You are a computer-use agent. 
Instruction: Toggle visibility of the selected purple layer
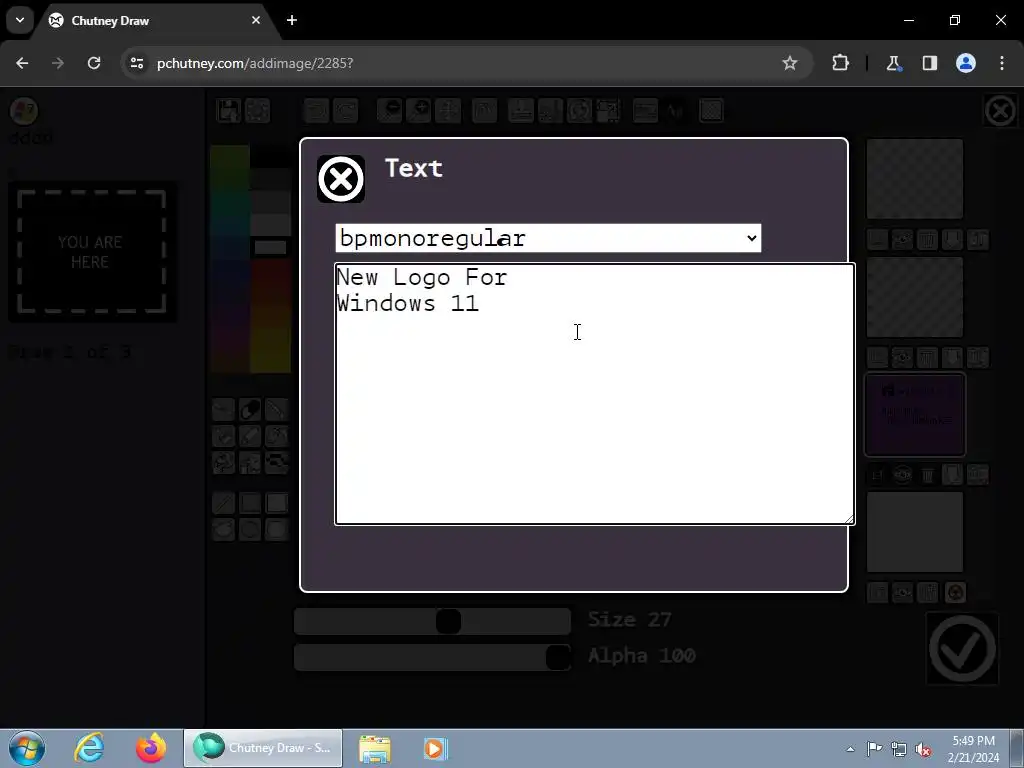[x=903, y=475]
